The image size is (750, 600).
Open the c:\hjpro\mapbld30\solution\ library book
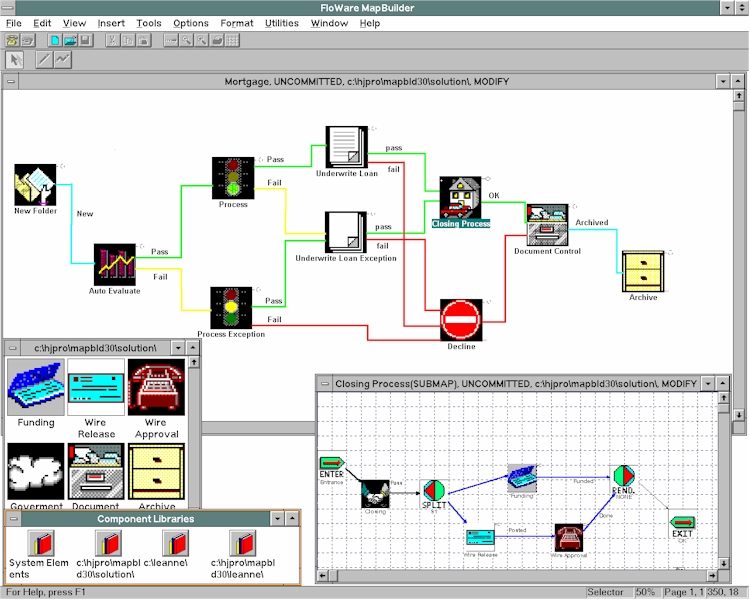pos(108,543)
